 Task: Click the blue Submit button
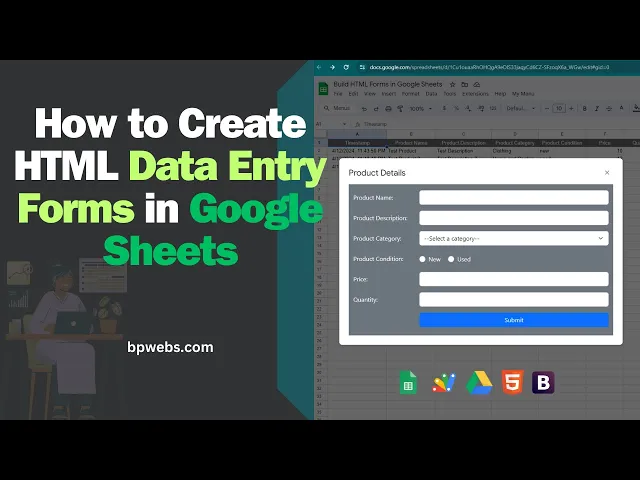tap(514, 320)
